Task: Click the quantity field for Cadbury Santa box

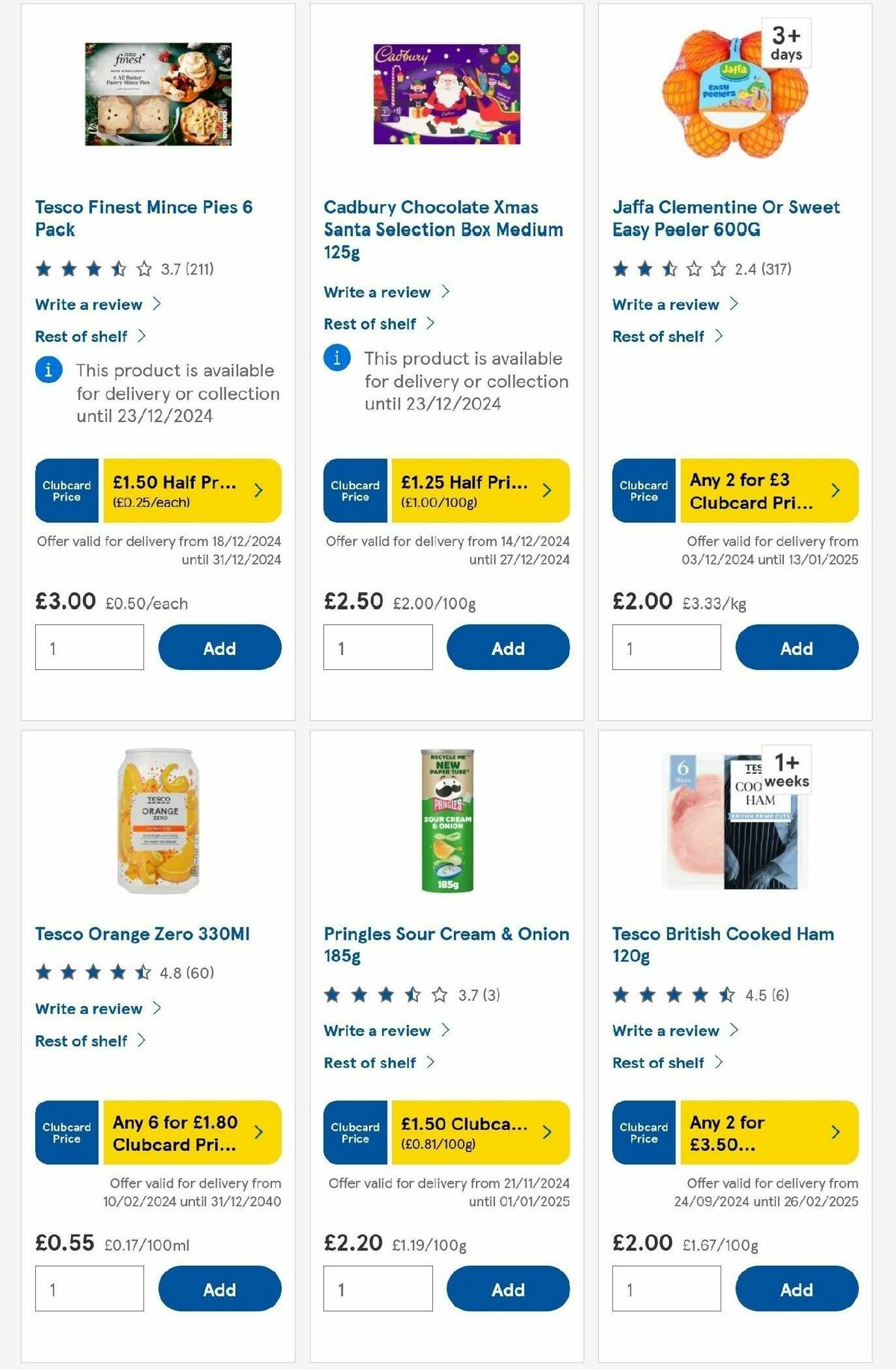Action: [377, 647]
